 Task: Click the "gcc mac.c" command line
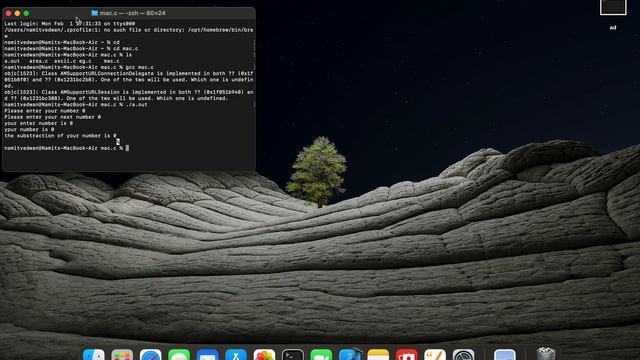[x=79, y=67]
